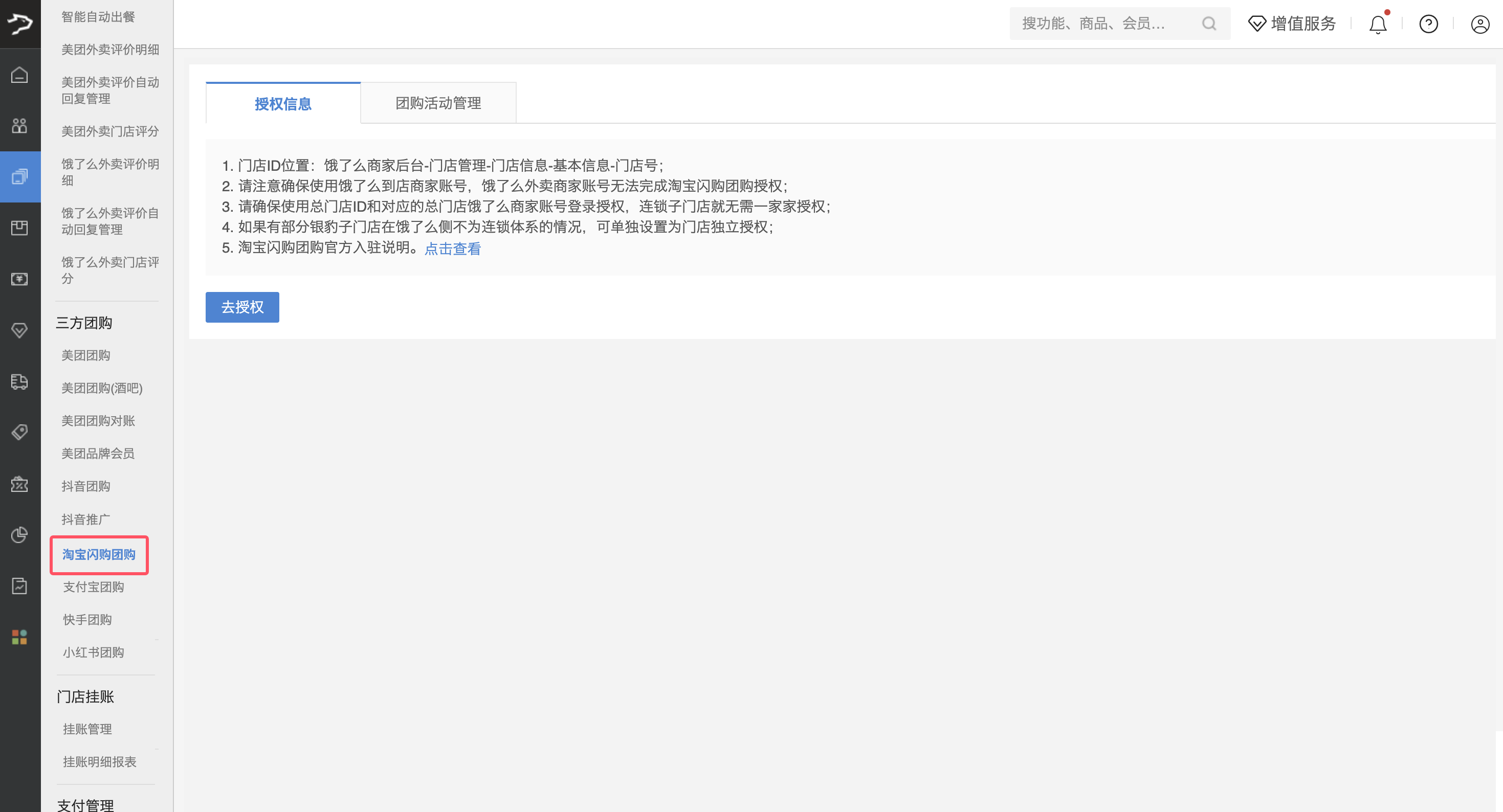Click the search magnifier icon

pos(1209,24)
